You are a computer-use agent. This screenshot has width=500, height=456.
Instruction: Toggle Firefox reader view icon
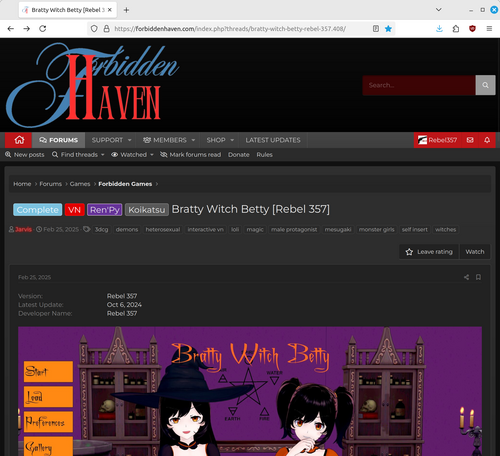[x=376, y=29]
